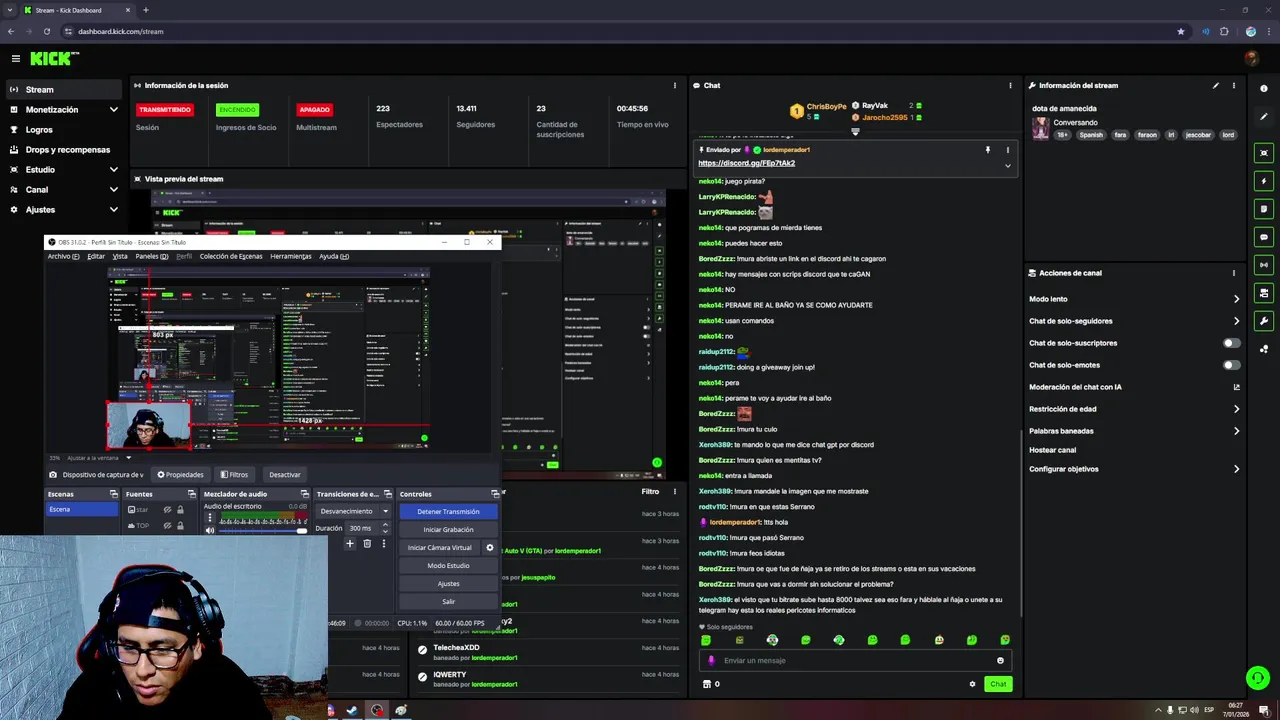
Task: Open the OBS Archivo menu
Action: point(63,256)
